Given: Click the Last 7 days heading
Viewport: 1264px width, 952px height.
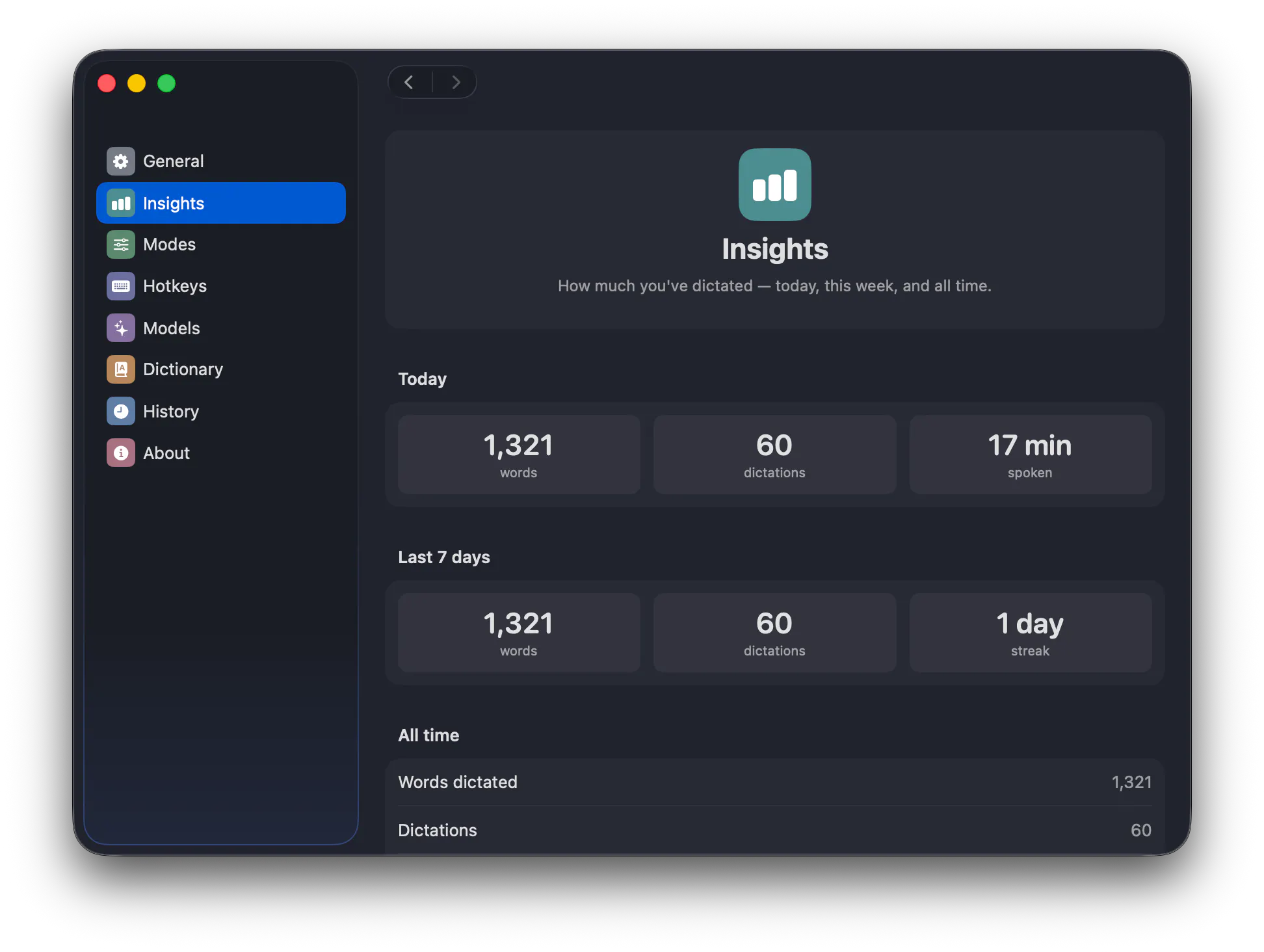Looking at the screenshot, I should (x=444, y=557).
